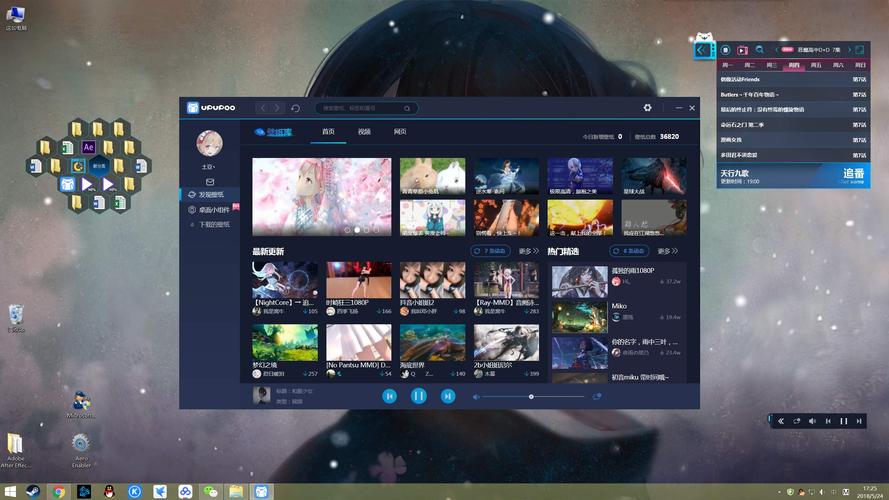The image size is (889, 500).
Task: Click square window icon in anime widget header
Action: [860, 50]
